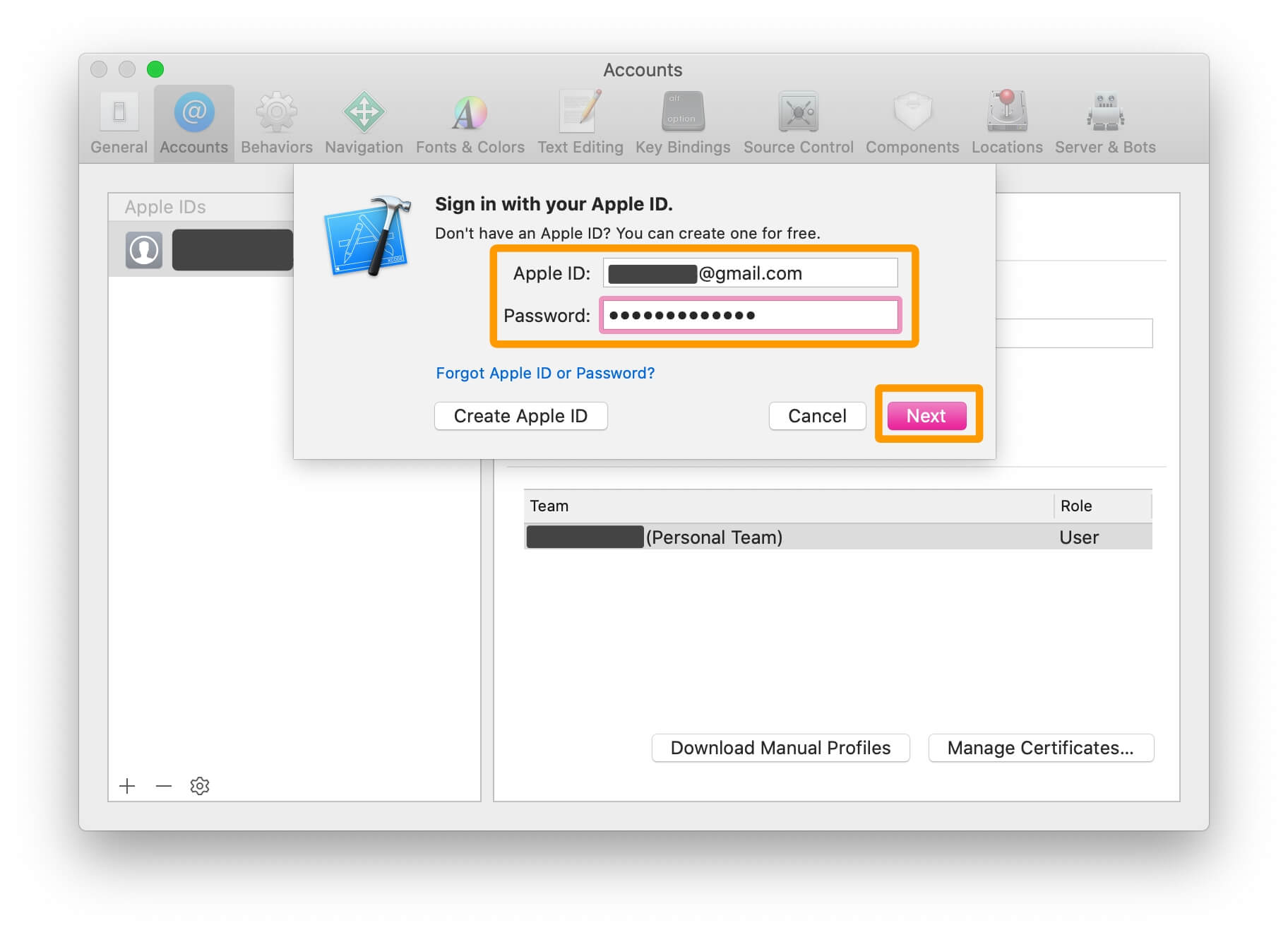Click the Next button
This screenshot has width=1288, height=935.
926,416
